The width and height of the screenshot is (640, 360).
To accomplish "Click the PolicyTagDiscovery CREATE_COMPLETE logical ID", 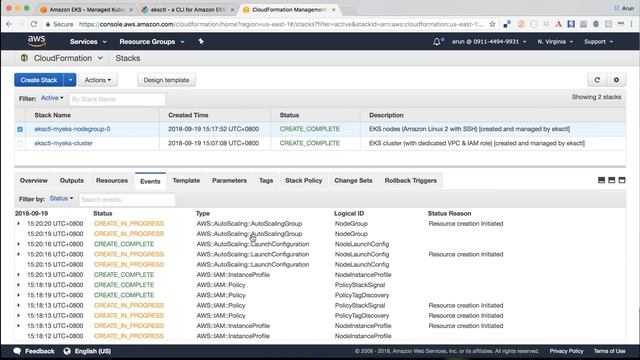I will pos(362,295).
